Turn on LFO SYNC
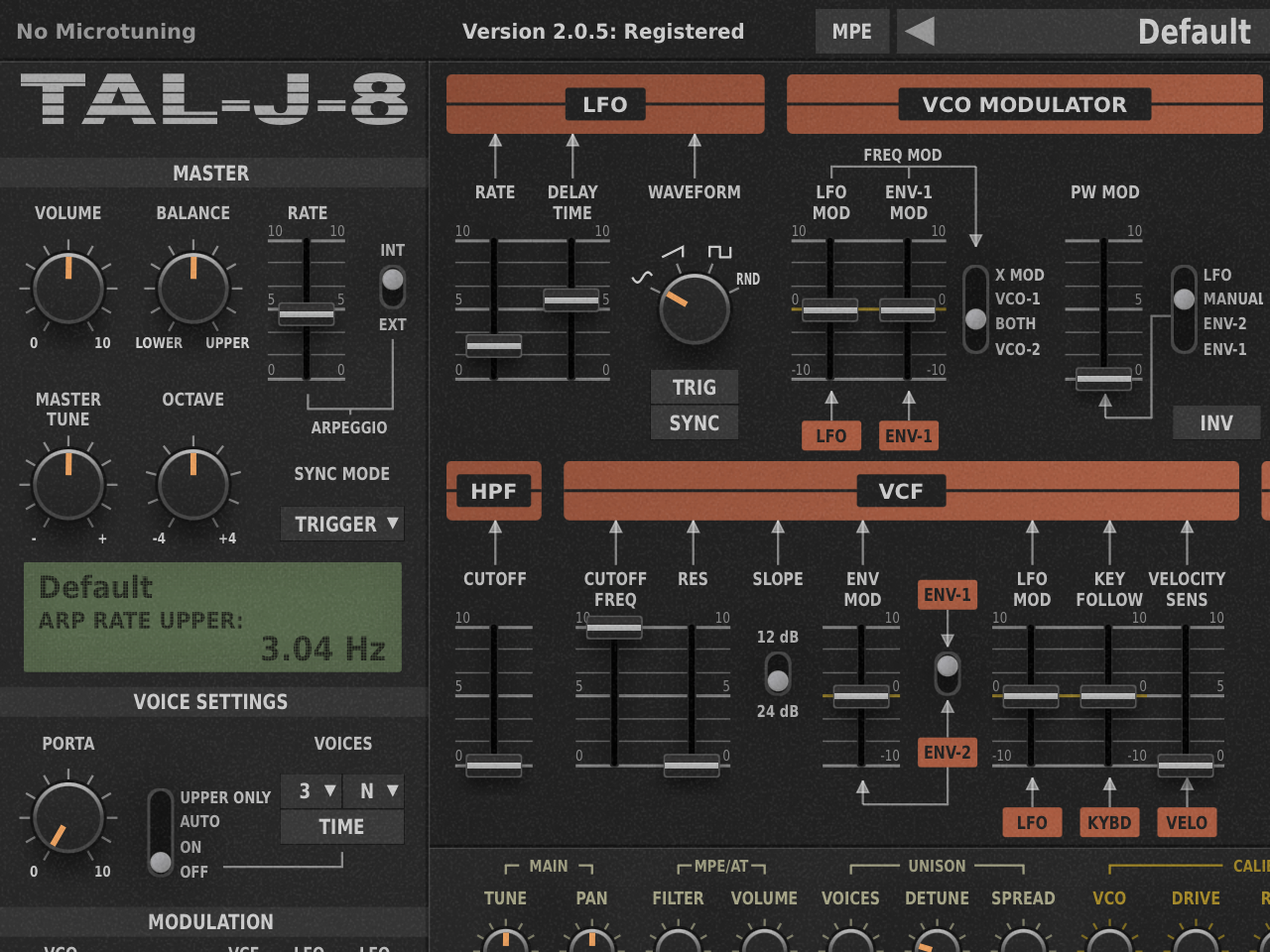Viewport: 1270px width, 952px height. pos(694,421)
